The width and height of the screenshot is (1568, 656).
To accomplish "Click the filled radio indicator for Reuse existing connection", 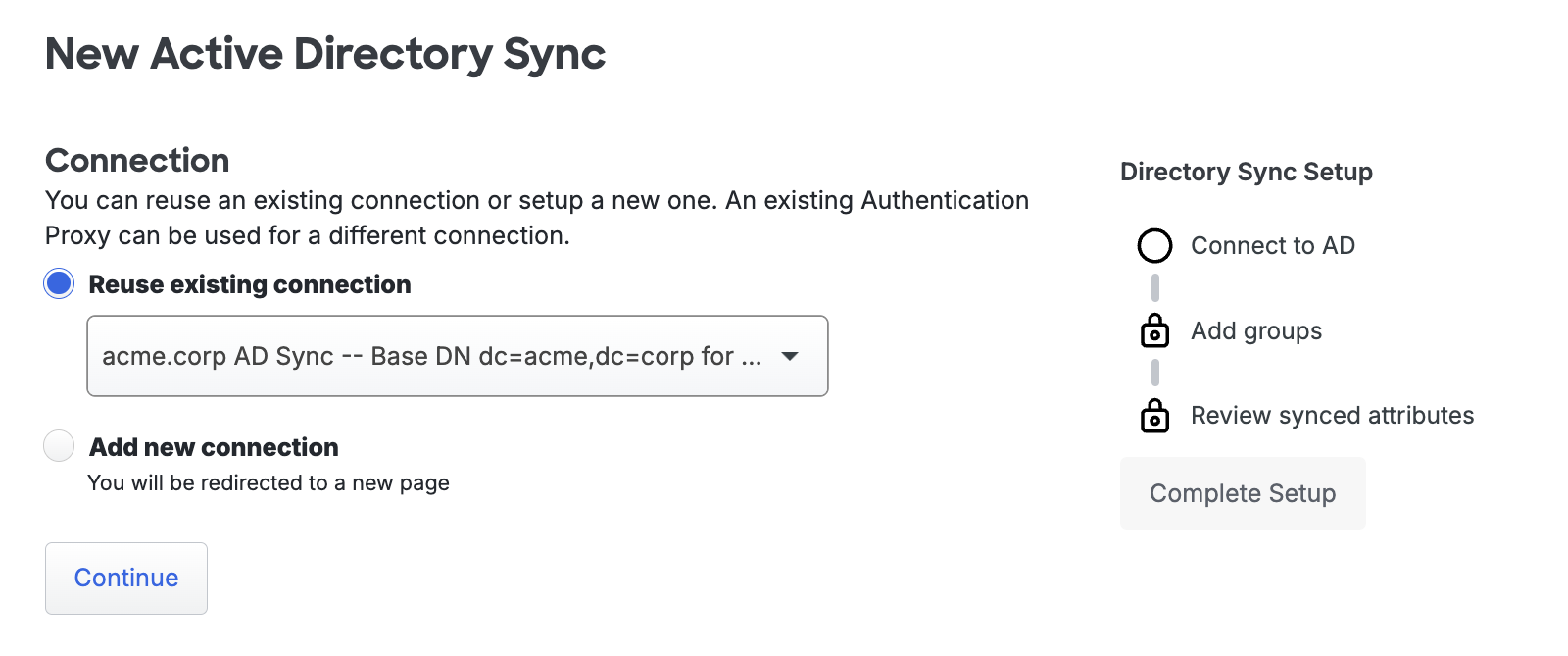I will (x=58, y=284).
